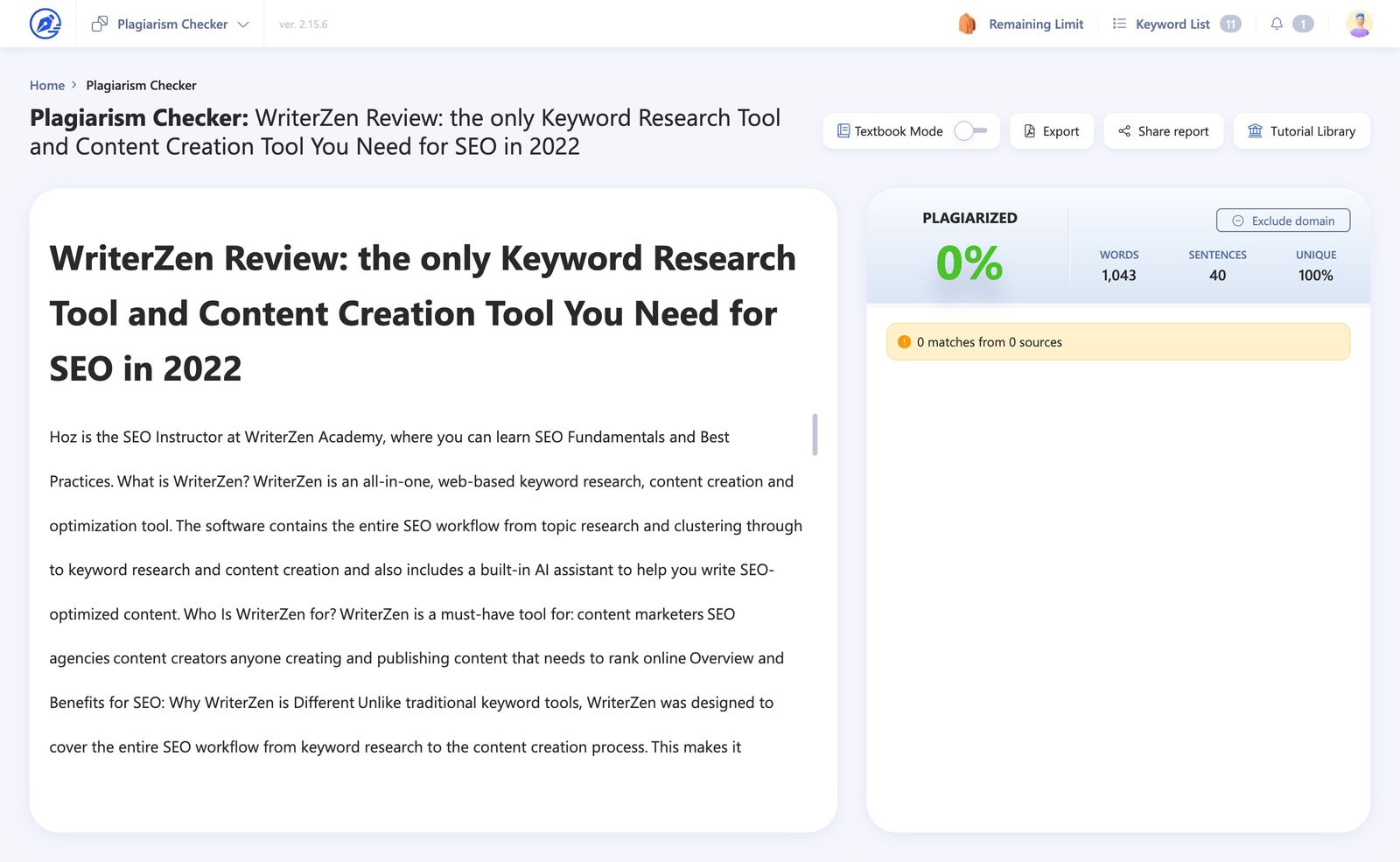Click the Tutorial Library building icon
The width and height of the screenshot is (1400, 862).
point(1255,130)
